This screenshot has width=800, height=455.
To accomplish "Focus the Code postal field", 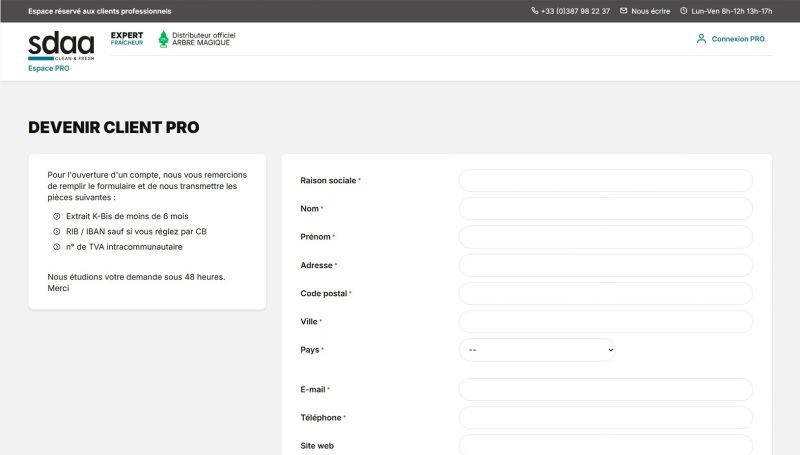I will click(605, 293).
